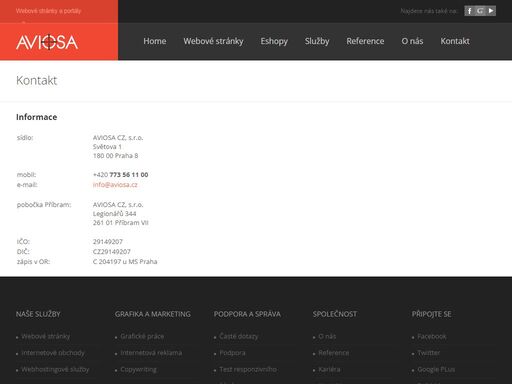Open the Časté dotazy footer link

239,336
